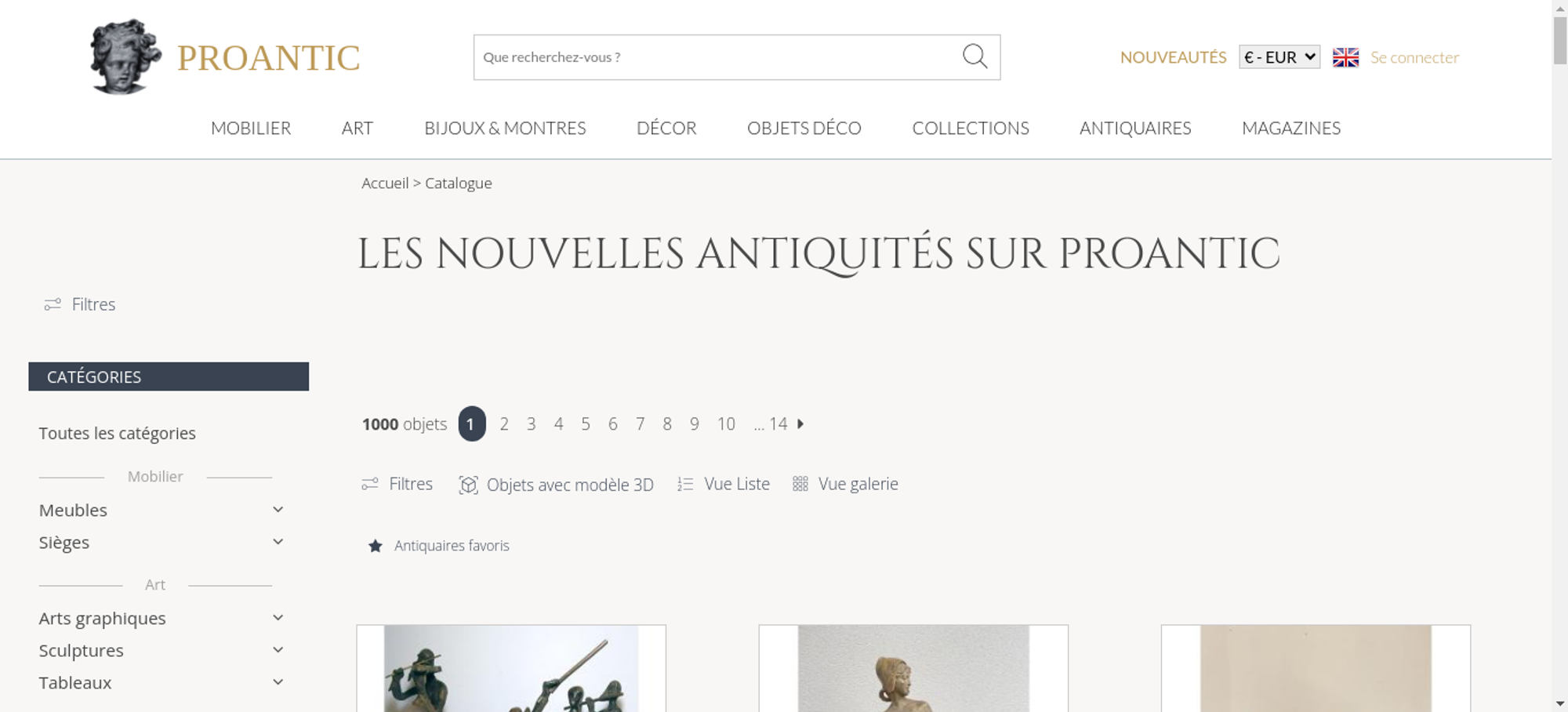
Task: Click the Se connecter link
Action: pos(1414,57)
